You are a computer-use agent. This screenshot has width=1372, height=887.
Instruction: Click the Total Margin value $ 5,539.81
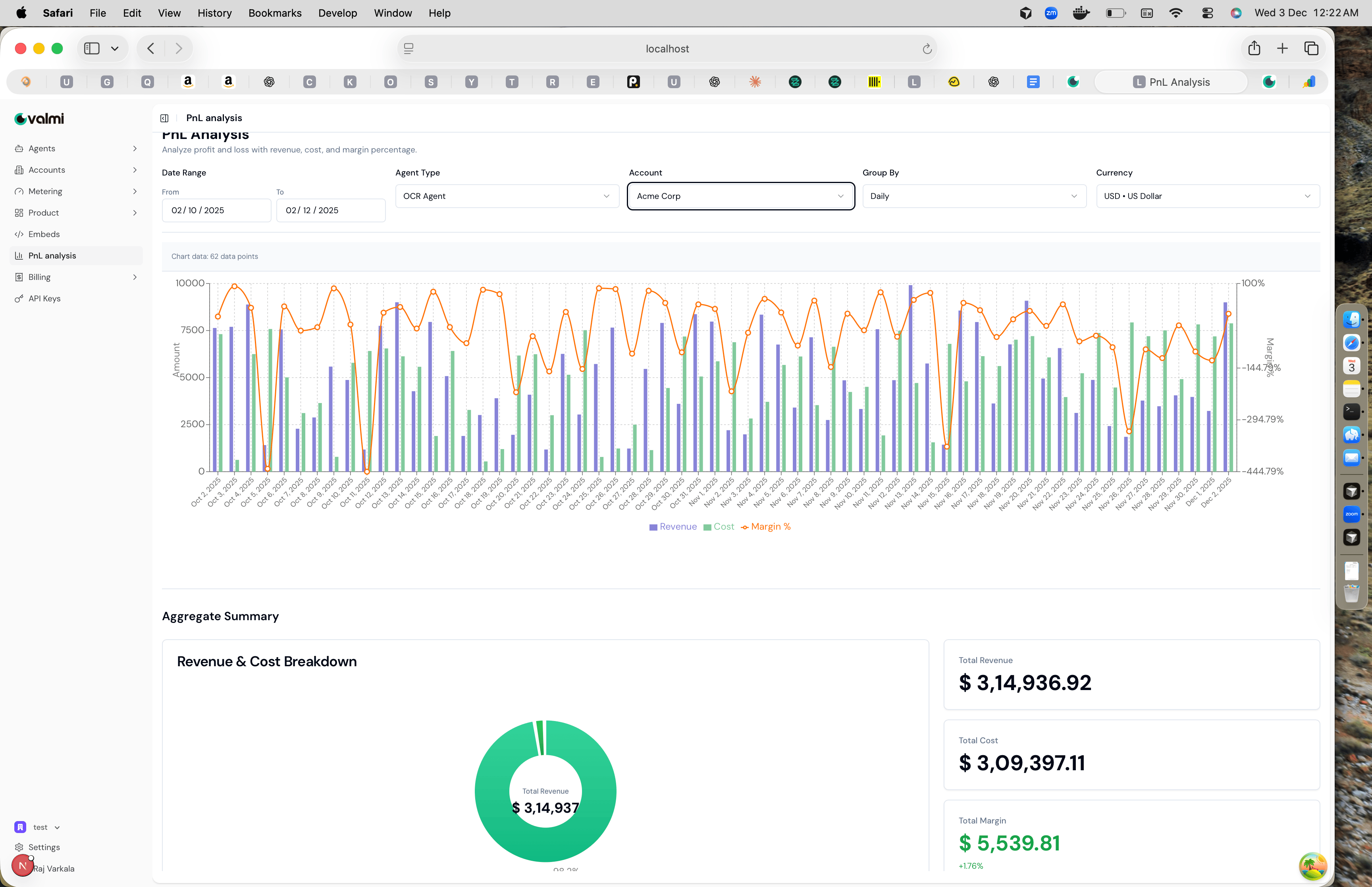(1009, 843)
